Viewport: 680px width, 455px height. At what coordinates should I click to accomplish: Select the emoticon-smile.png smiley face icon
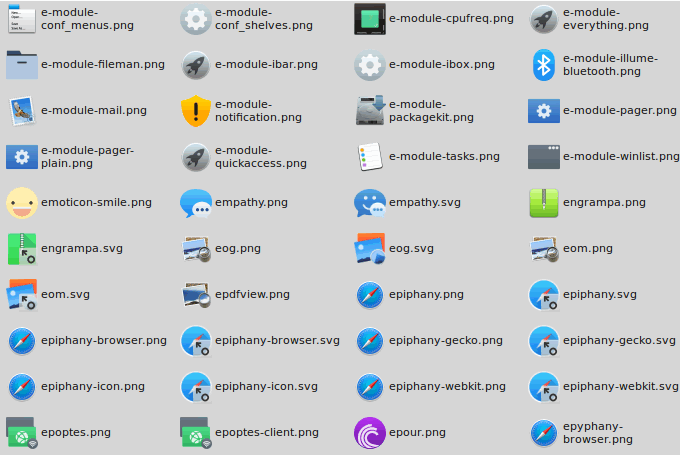coord(22,203)
